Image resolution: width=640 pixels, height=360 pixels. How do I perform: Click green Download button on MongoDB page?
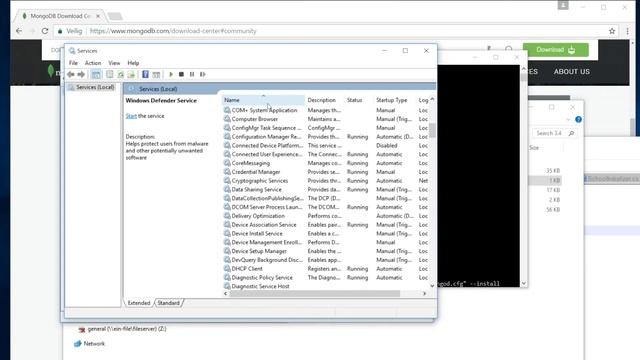[x=556, y=50]
